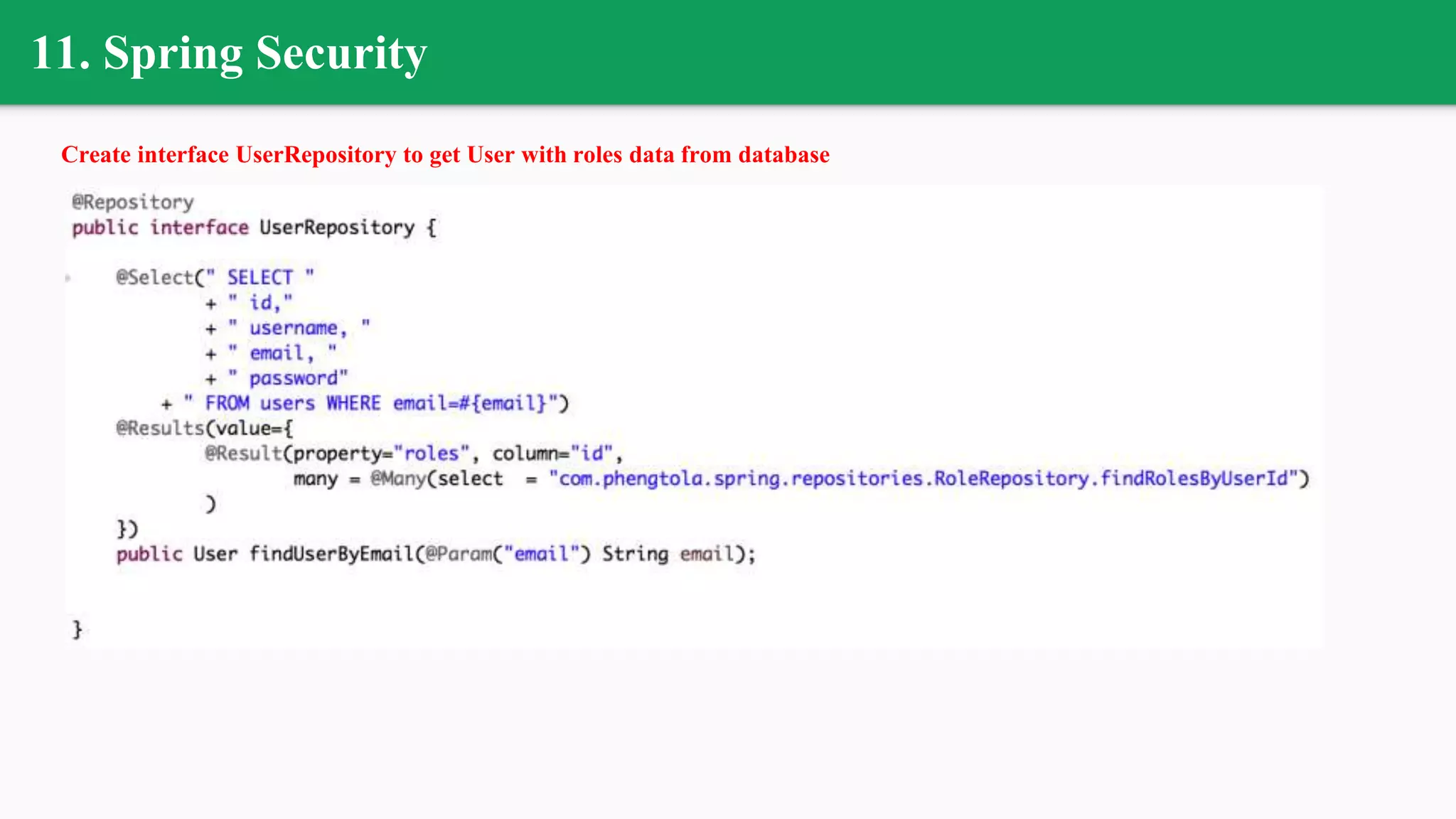Click the @Many annotation
The image size is (1456, 819).
397,479
